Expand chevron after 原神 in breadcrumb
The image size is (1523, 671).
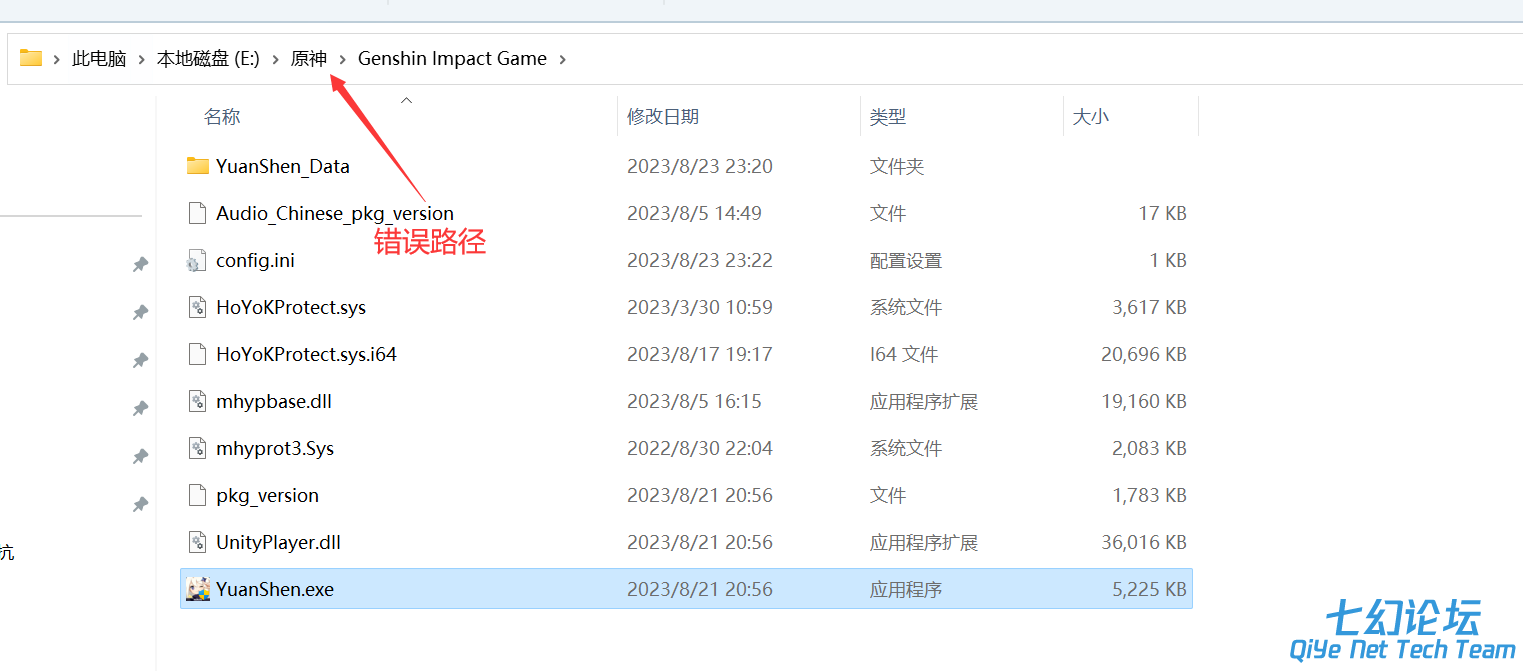(343, 59)
